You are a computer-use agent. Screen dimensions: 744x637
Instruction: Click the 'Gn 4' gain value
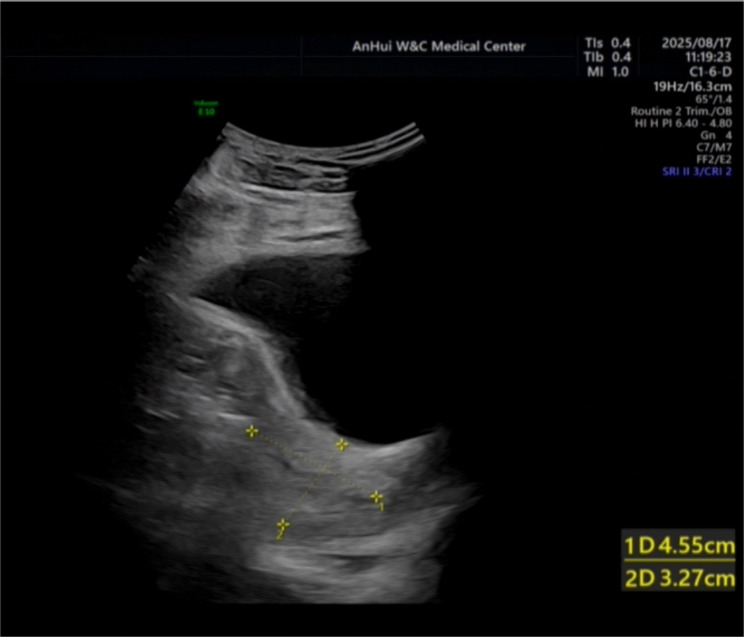pos(716,135)
